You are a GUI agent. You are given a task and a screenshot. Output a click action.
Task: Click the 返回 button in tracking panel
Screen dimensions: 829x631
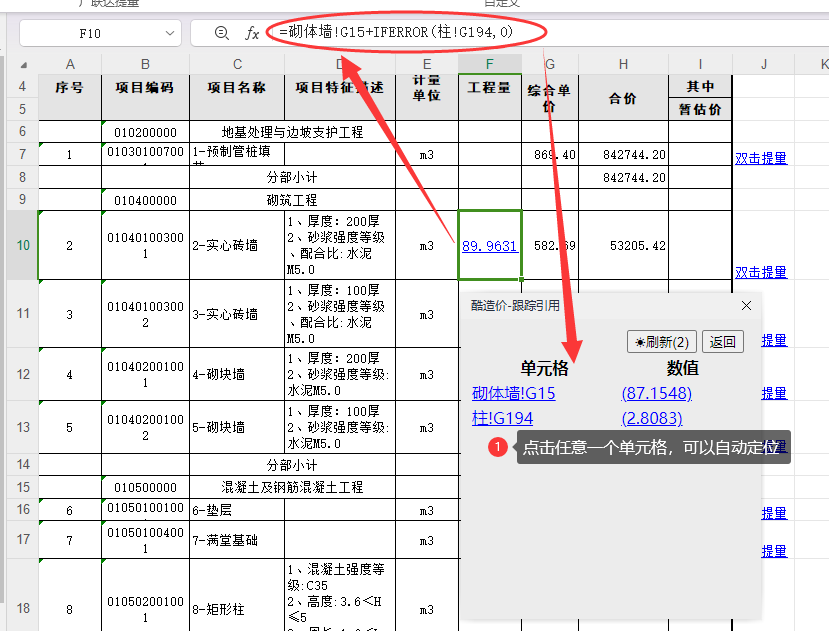[722, 342]
